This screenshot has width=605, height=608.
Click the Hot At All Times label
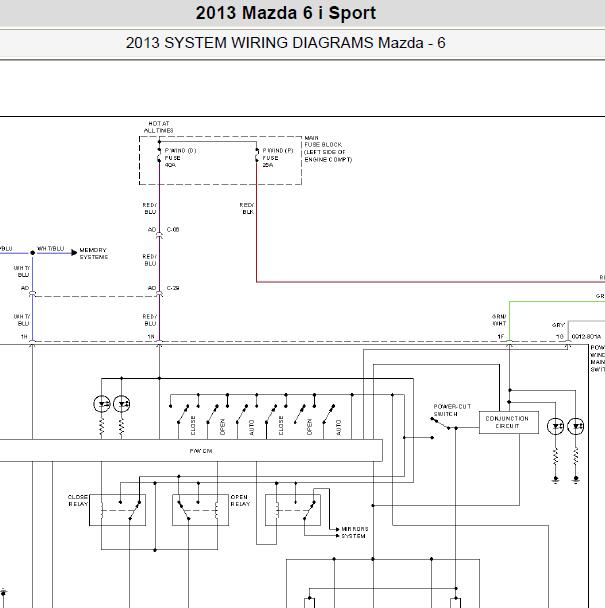(159, 127)
